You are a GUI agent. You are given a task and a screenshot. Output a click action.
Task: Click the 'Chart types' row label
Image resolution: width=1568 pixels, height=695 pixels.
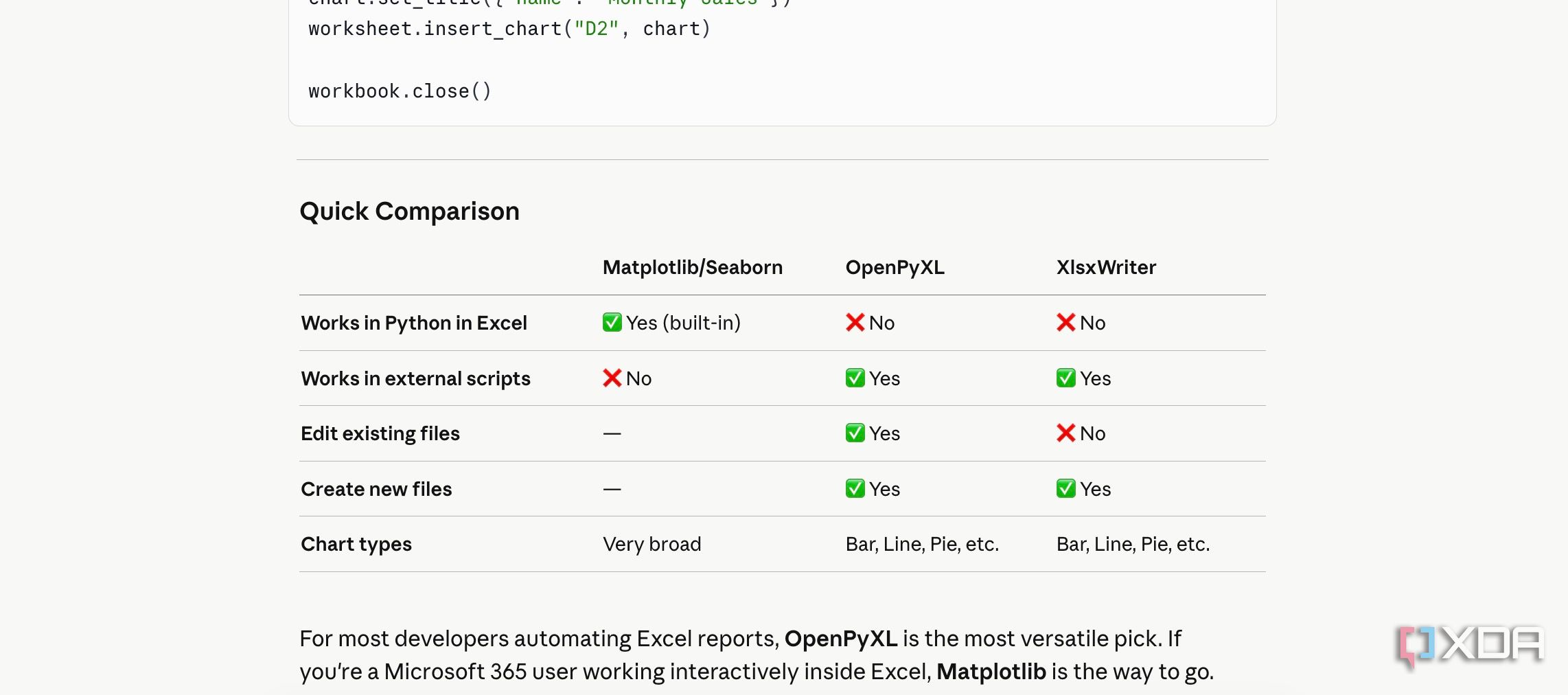[x=356, y=544]
